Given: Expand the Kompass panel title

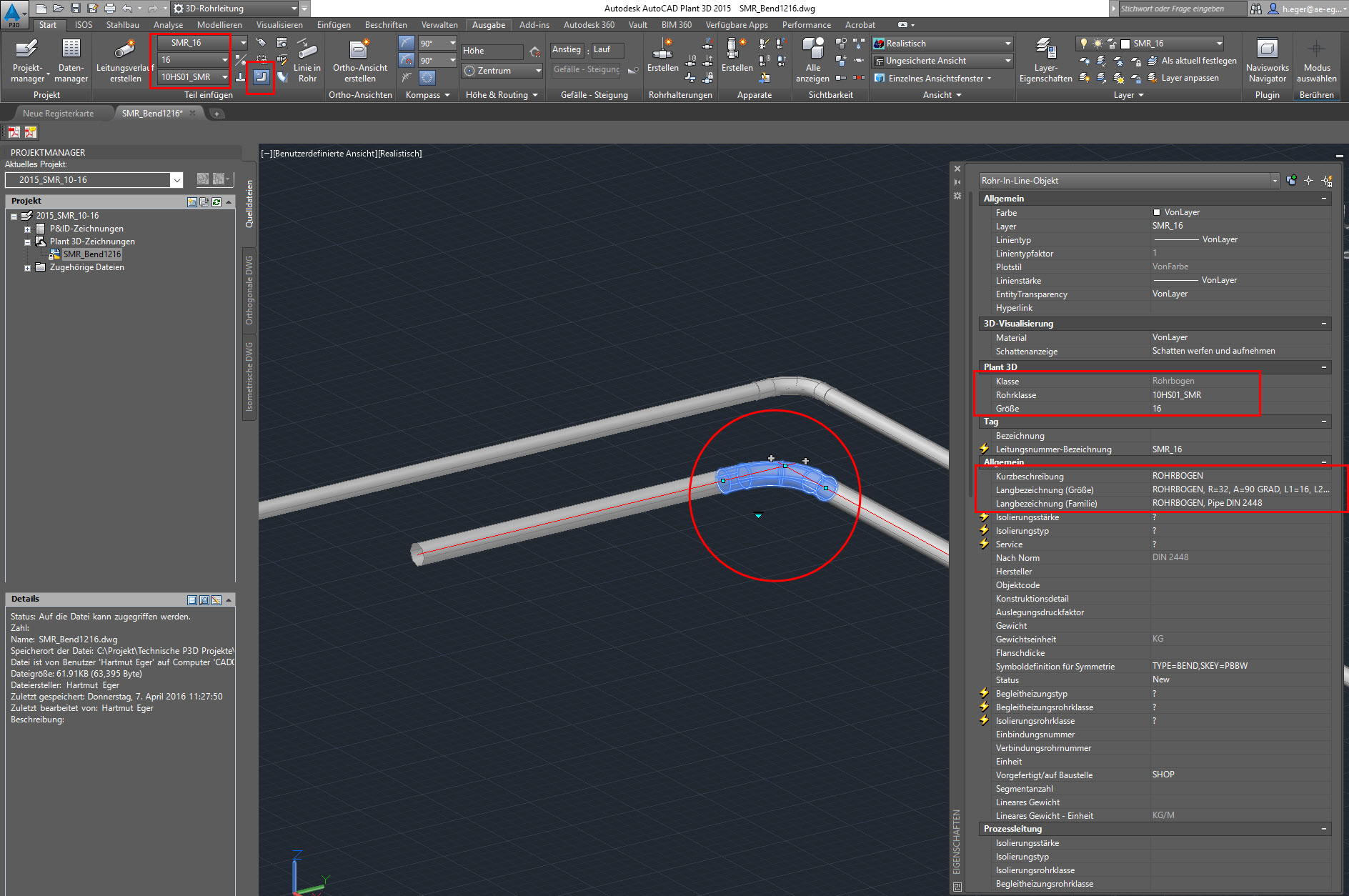Looking at the screenshot, I should click(x=427, y=95).
